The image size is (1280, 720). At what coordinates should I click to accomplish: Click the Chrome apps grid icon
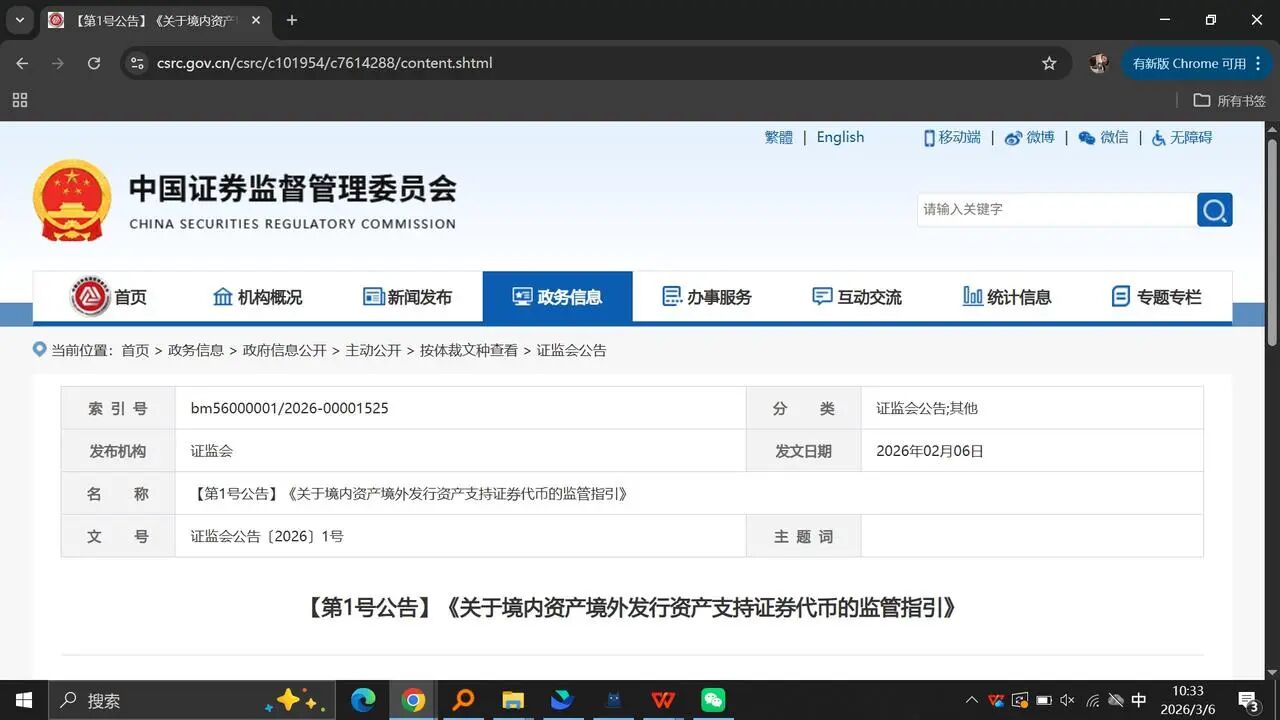20,100
